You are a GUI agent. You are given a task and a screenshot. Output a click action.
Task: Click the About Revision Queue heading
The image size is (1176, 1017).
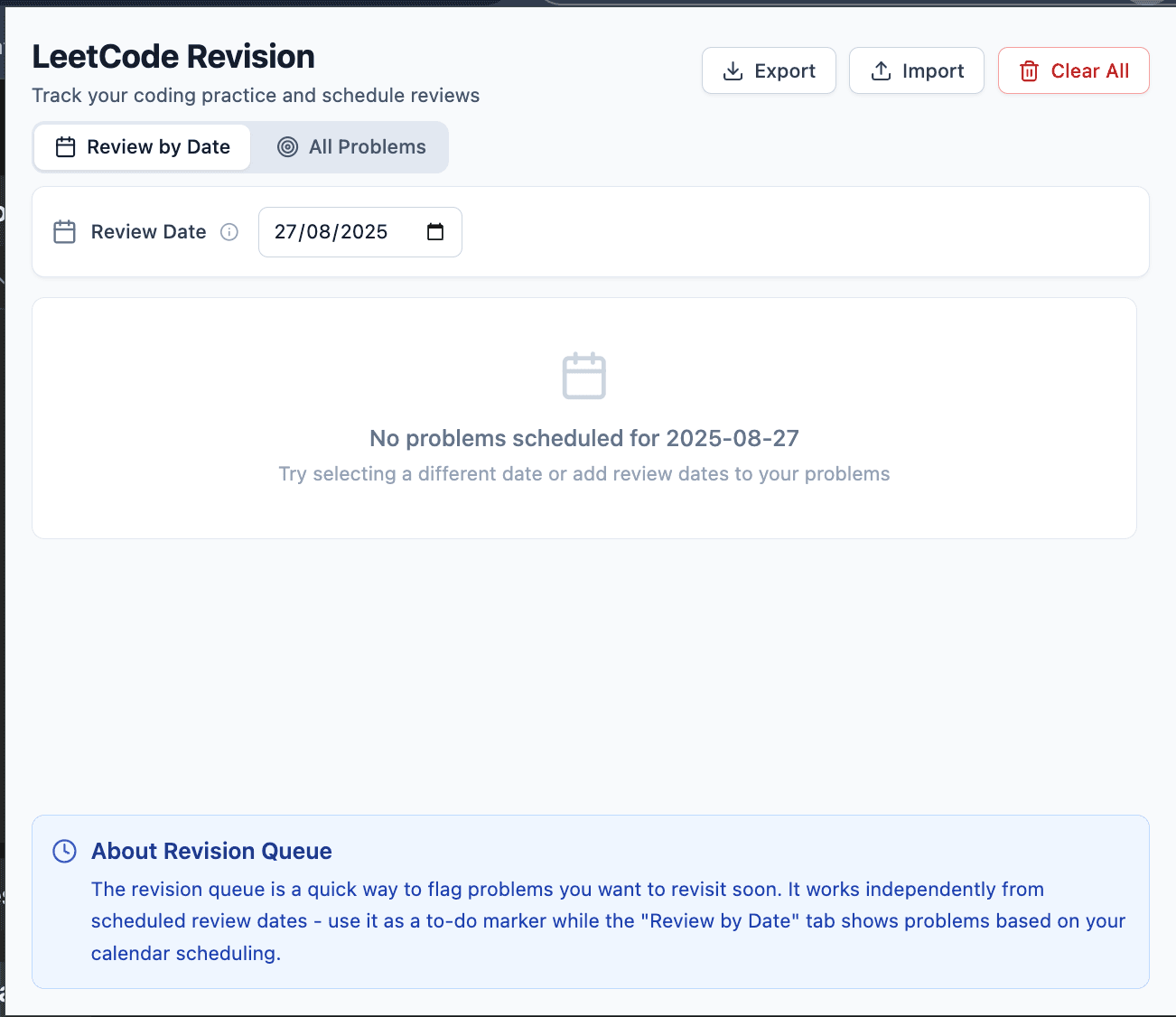211,851
